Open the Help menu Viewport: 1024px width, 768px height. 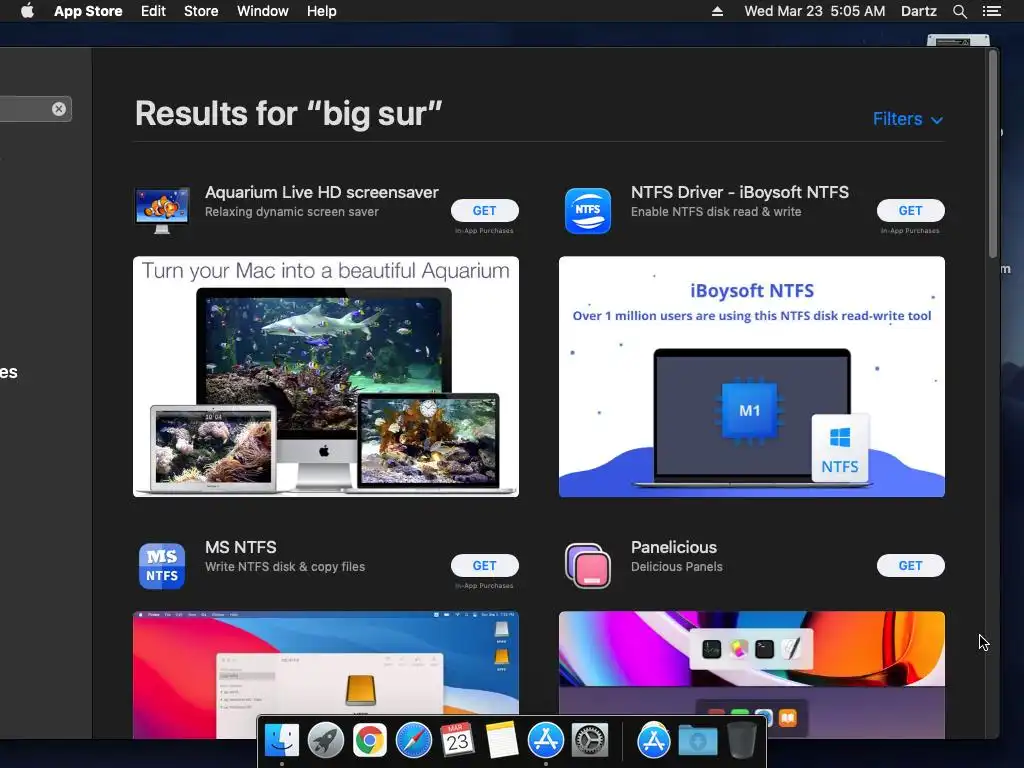321,11
